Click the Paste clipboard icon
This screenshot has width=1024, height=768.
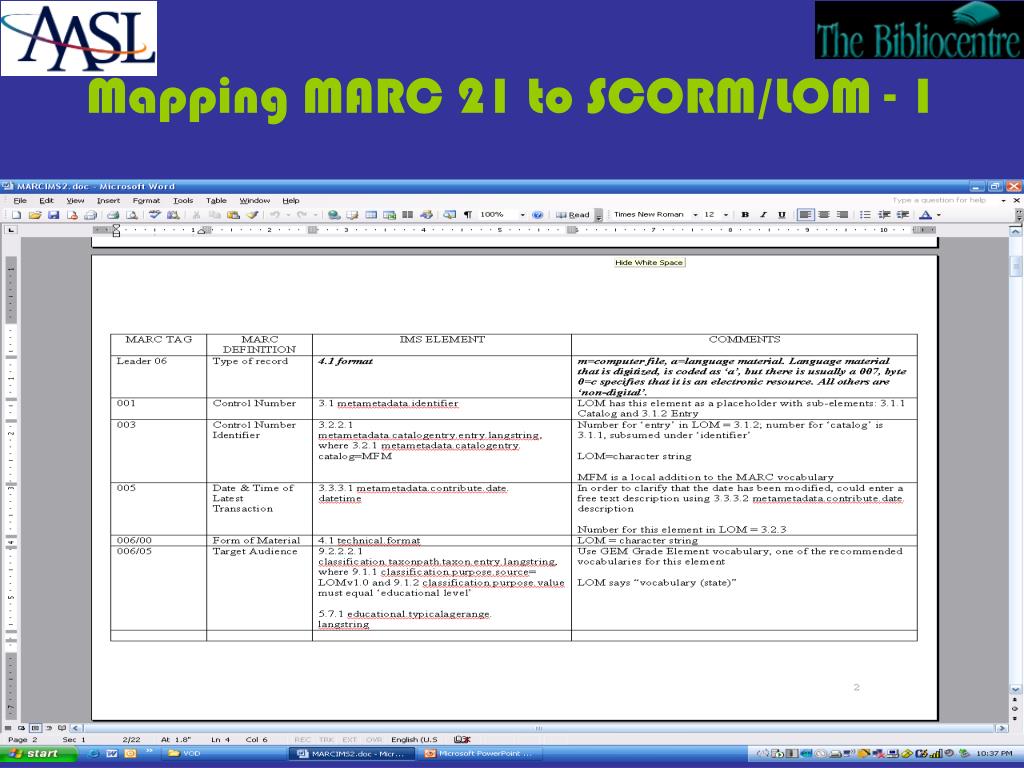pos(233,215)
